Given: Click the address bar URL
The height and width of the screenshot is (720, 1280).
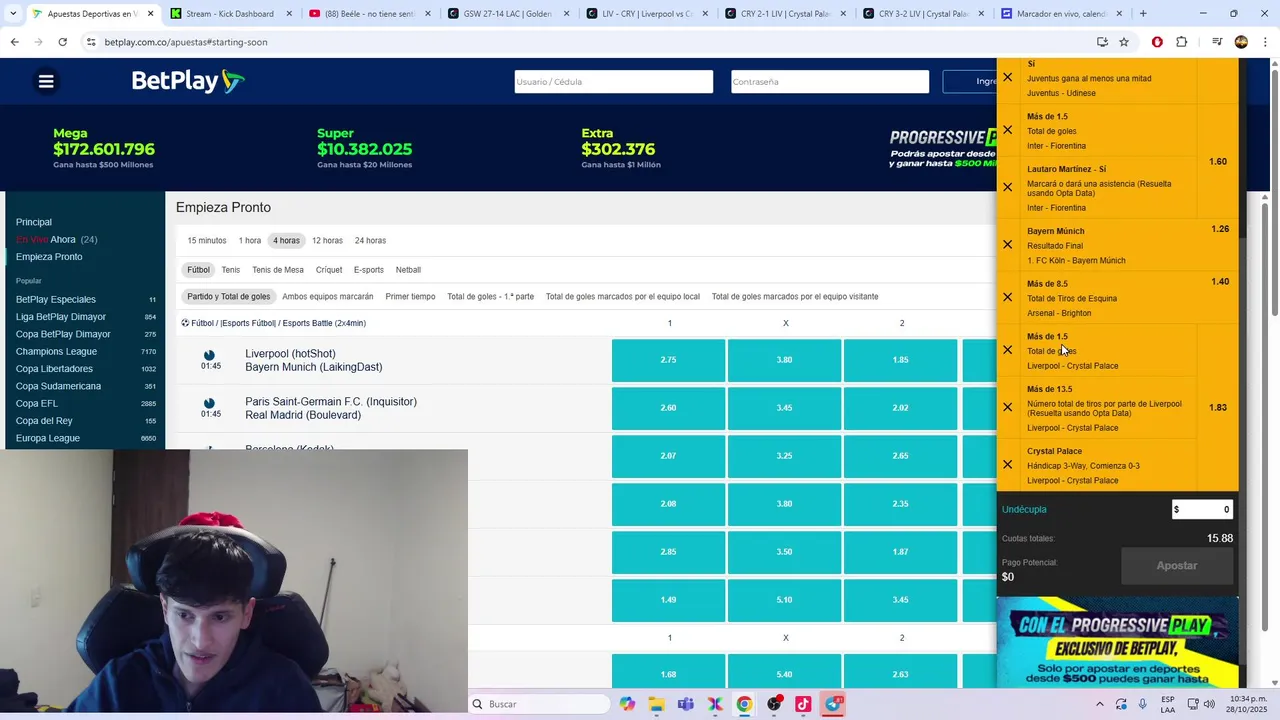Looking at the screenshot, I should click(186, 42).
